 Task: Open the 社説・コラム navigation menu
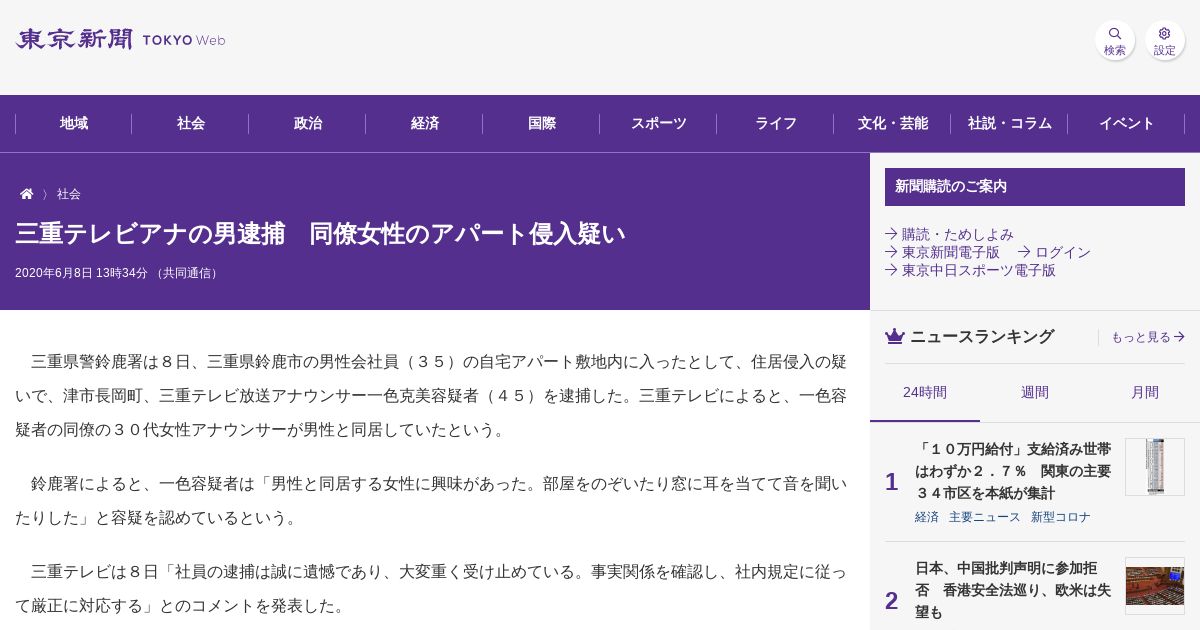coord(1010,124)
